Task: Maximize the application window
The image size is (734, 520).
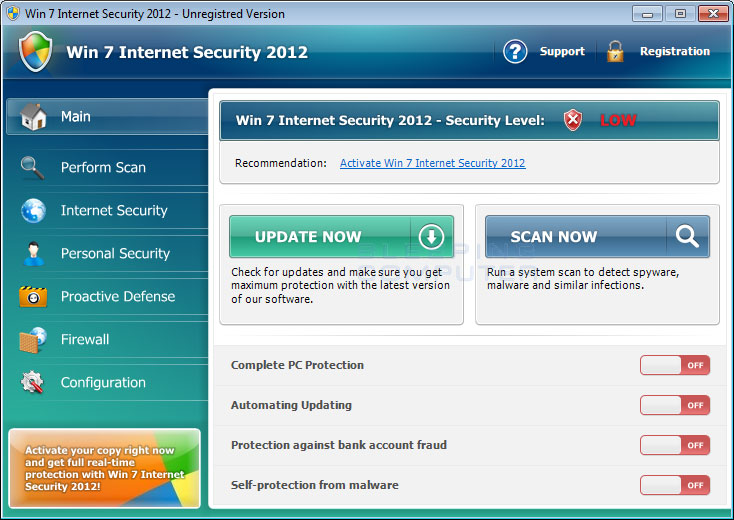Action: pyautogui.click(x=680, y=14)
